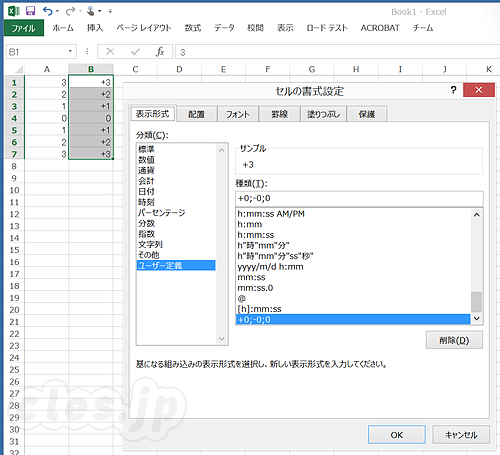Viewport: 500px width, 455px height.
Task: Click the 種類 format code input field
Action: [359, 198]
